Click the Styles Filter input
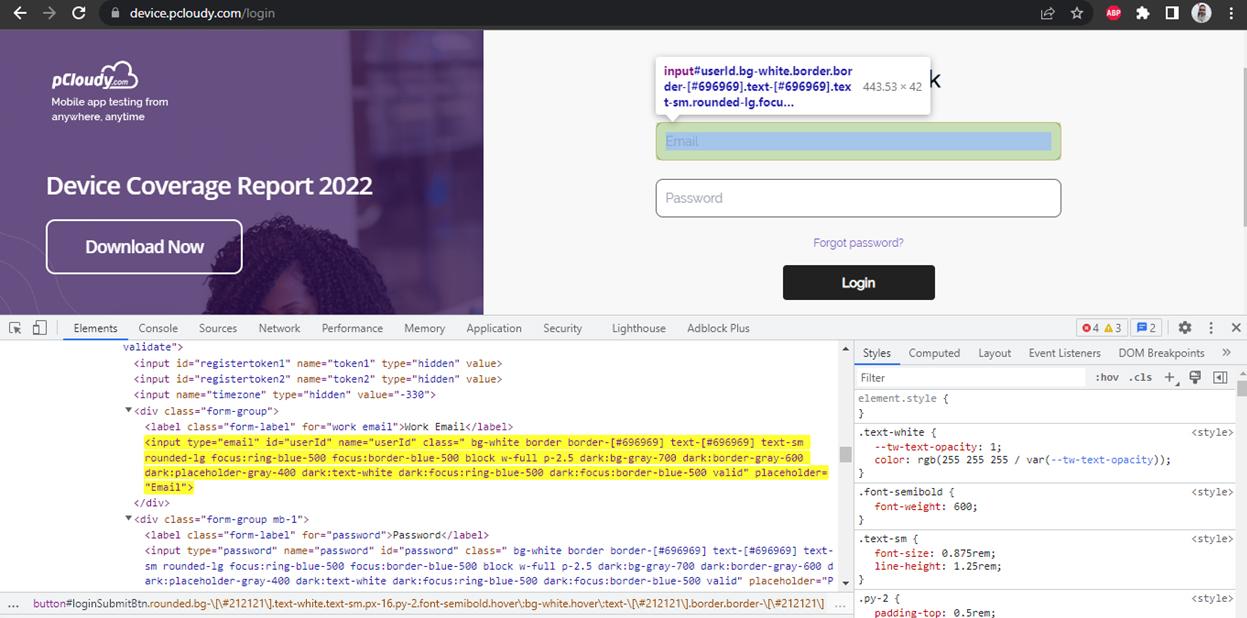The width and height of the screenshot is (1247, 618). click(x=970, y=378)
